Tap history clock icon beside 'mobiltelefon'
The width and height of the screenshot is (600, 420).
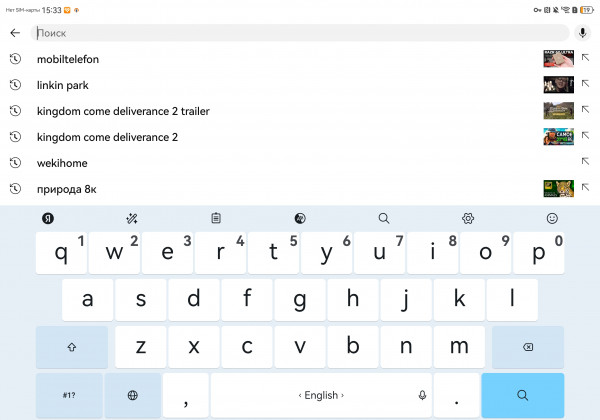pos(15,59)
